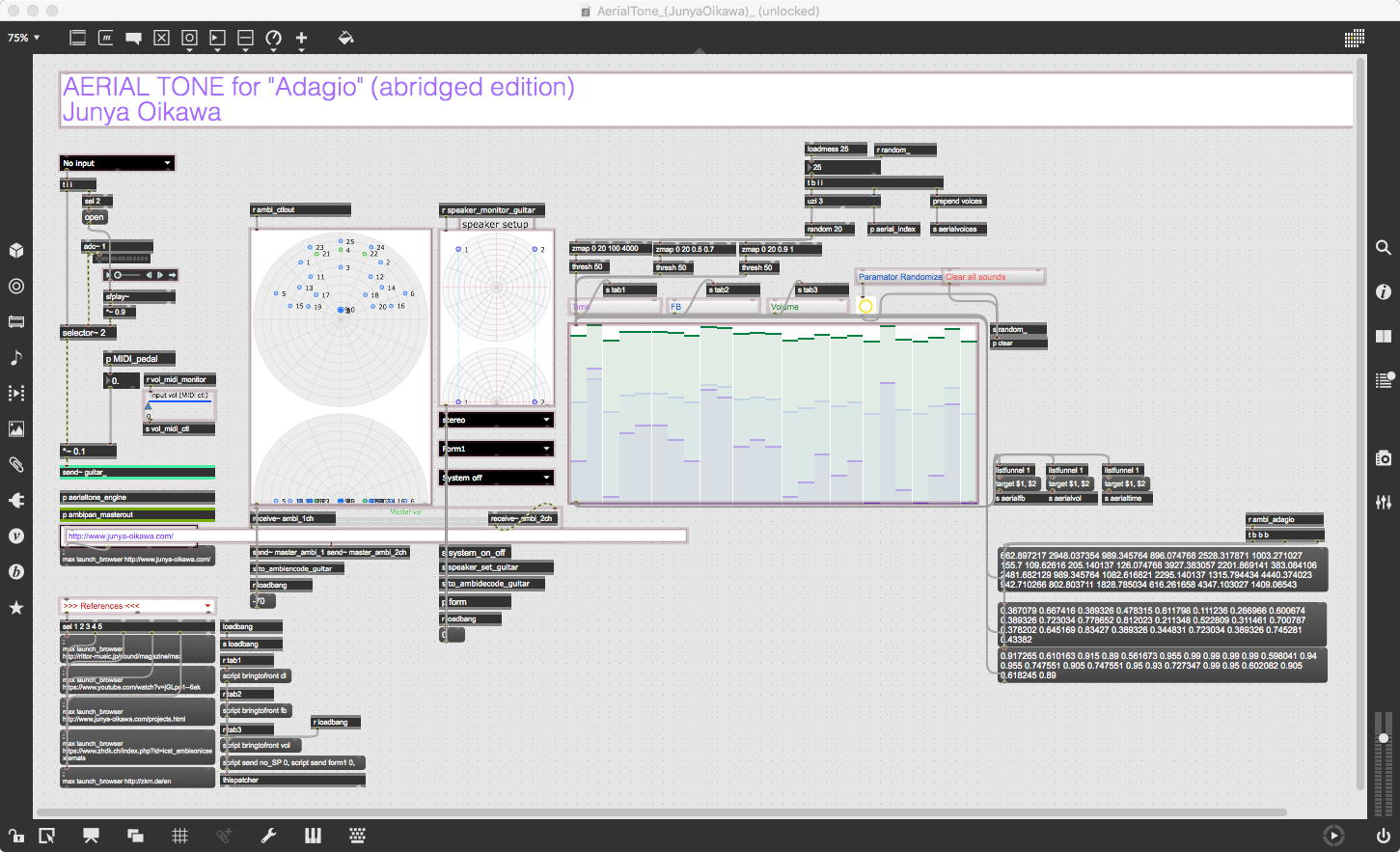Open the dial objects toolbar menu
Viewport: 1400px width, 852px height.
[274, 38]
